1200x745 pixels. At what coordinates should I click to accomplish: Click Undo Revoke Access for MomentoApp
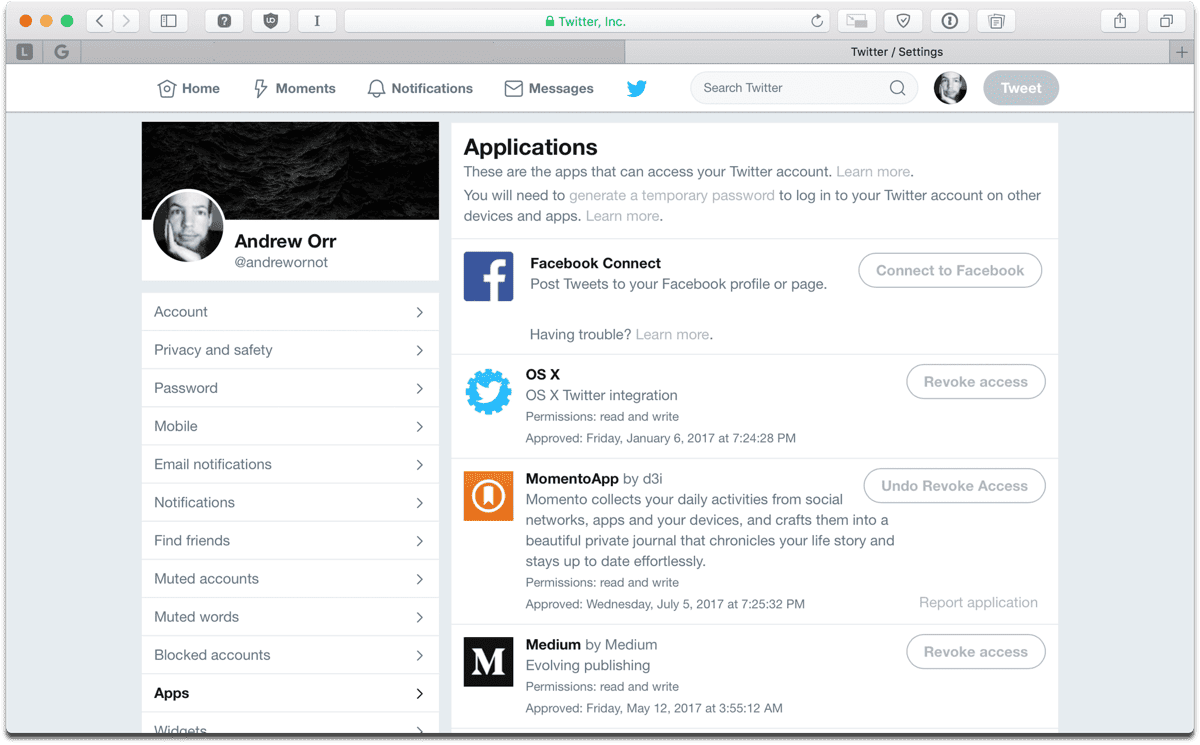[x=954, y=486]
